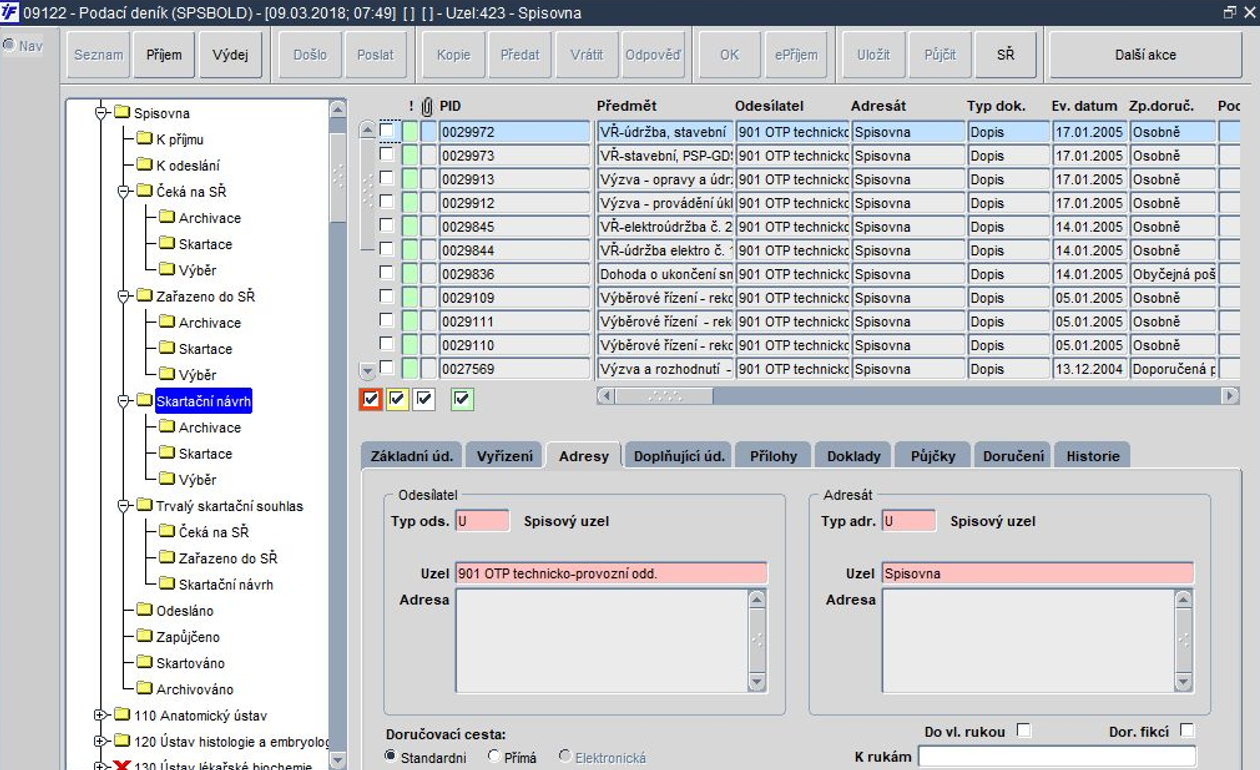The height and width of the screenshot is (770, 1260).
Task: Enable the Do vl. rukou checkbox
Action: [1023, 731]
